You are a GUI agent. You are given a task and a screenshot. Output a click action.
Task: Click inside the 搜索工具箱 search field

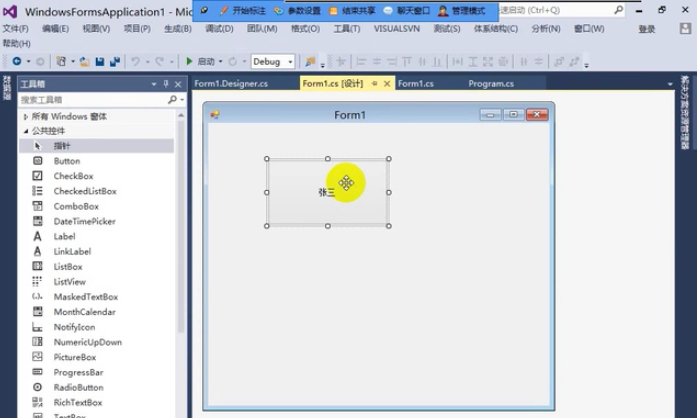[x=93, y=100]
